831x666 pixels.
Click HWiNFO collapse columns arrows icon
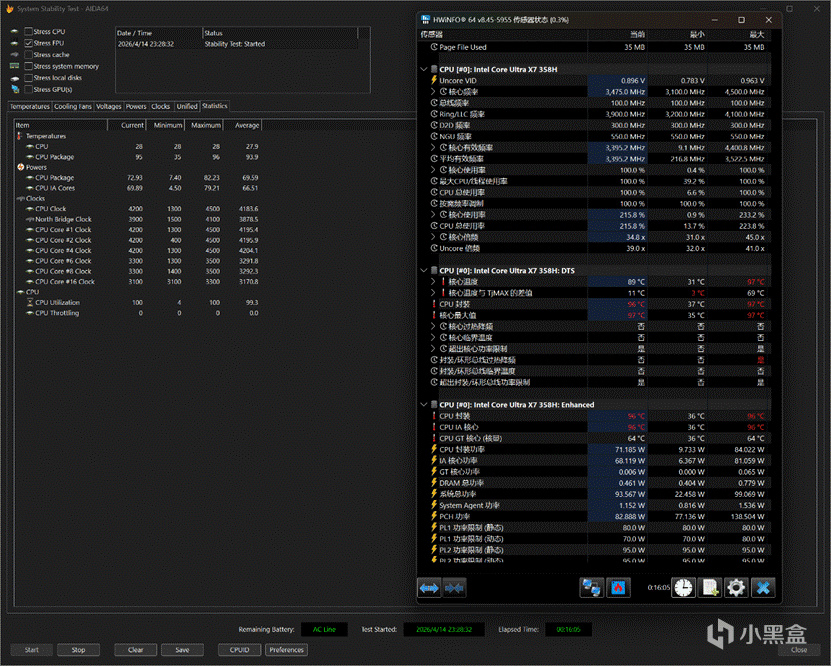pyautogui.click(x=454, y=588)
